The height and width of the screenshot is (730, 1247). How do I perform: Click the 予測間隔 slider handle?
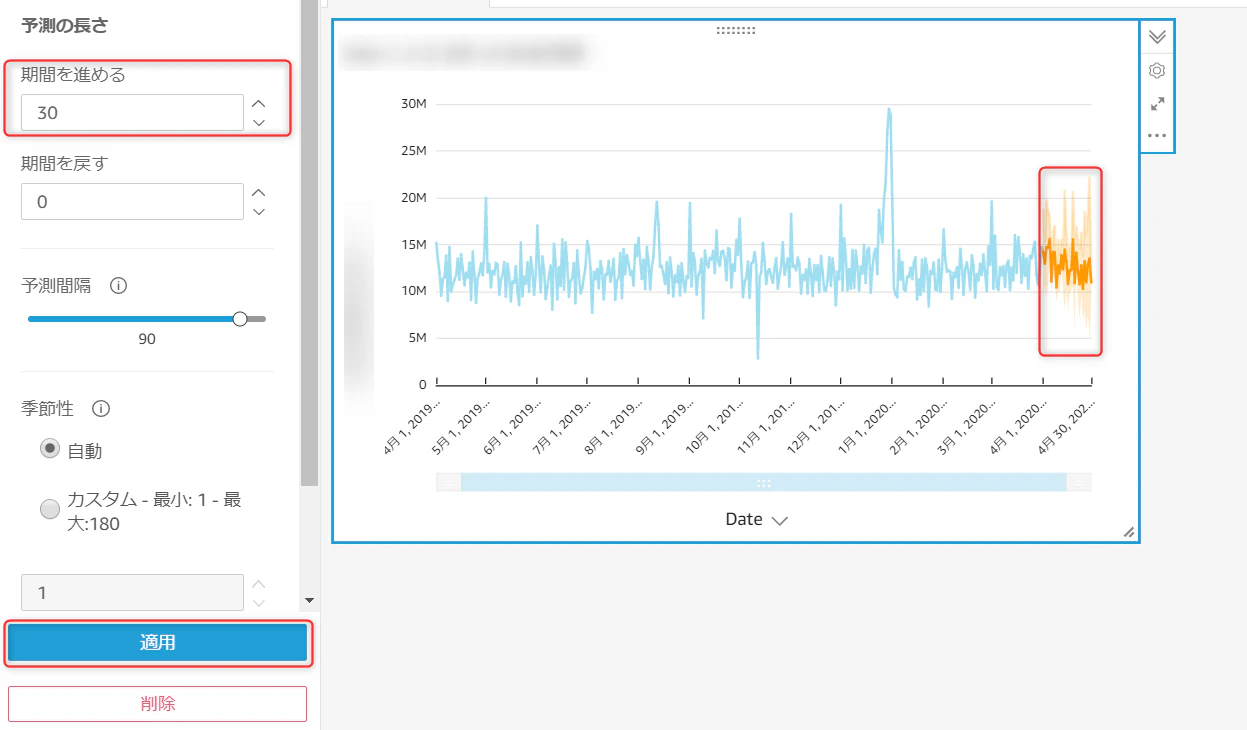[x=240, y=319]
